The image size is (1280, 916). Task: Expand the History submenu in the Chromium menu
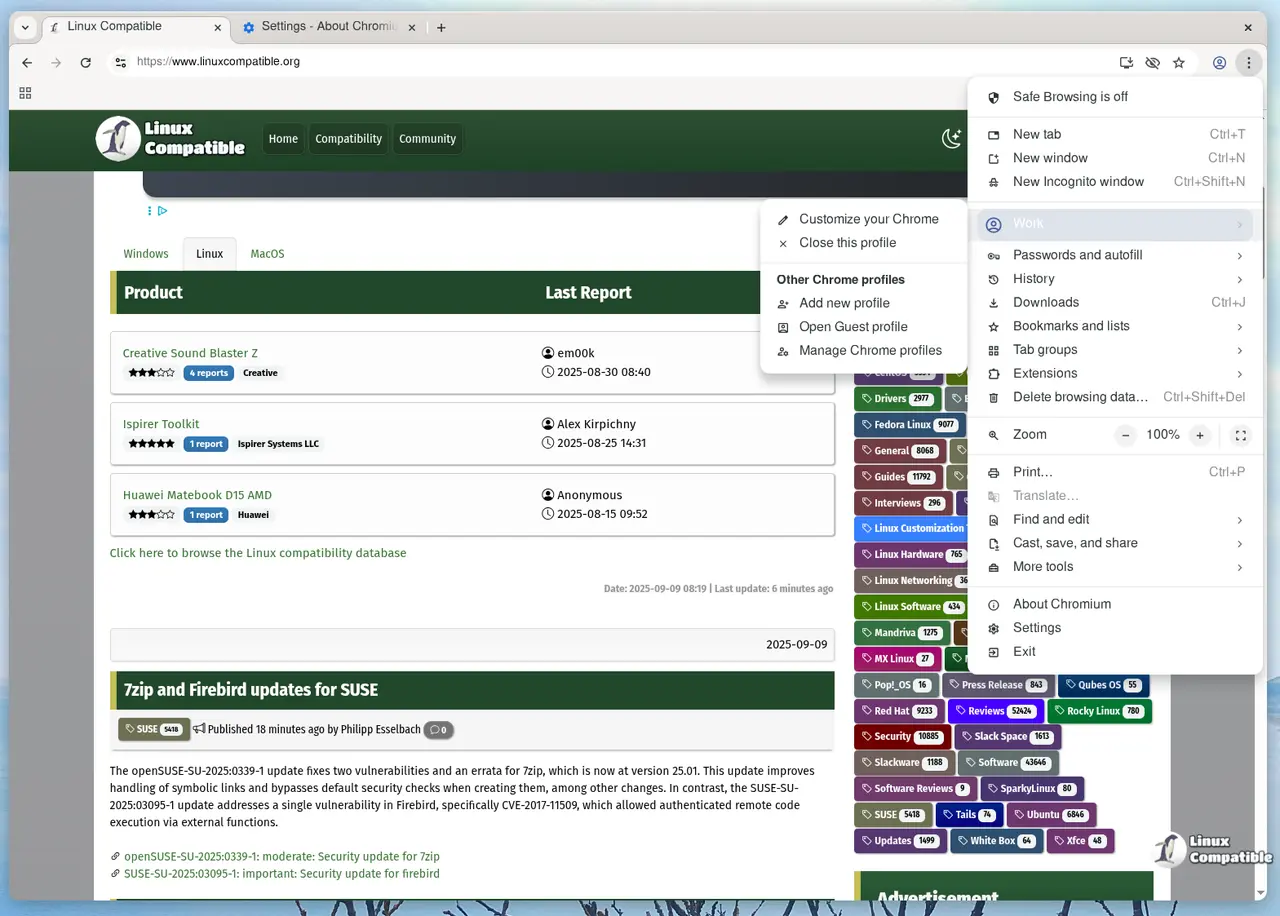(x=1033, y=278)
